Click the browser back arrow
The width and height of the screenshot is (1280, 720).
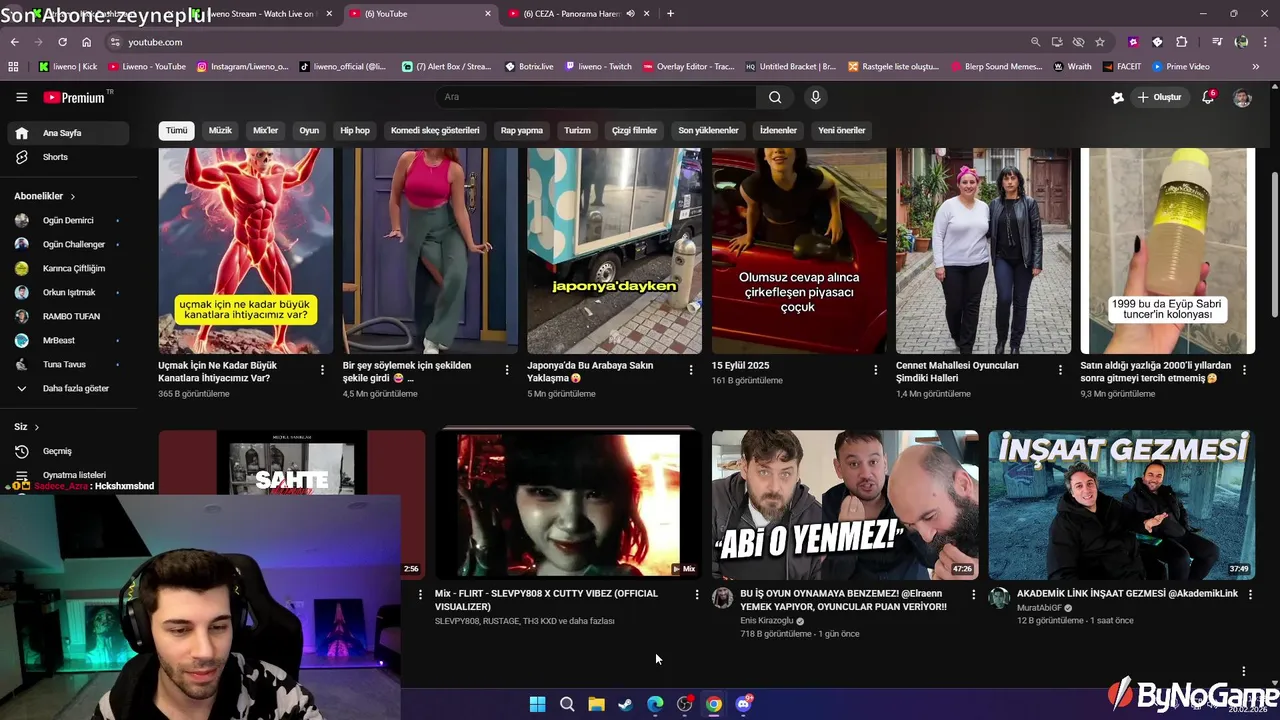[14, 42]
